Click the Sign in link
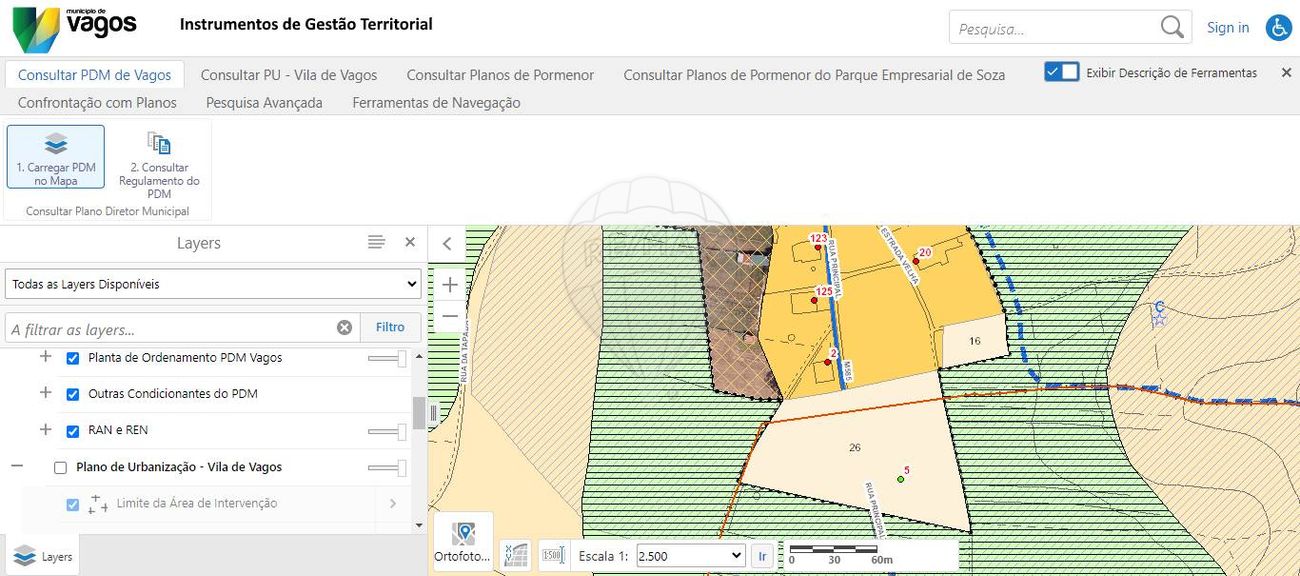This screenshot has height=576, width=1300. point(1228,27)
